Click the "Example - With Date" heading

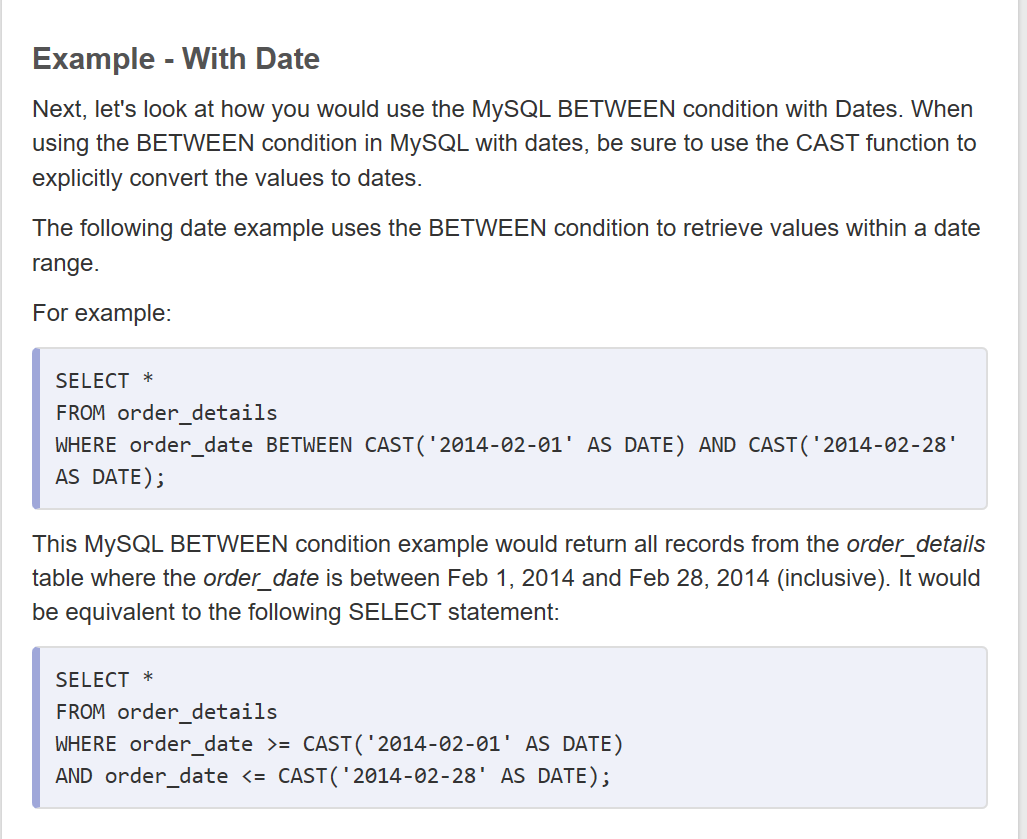pyautogui.click(x=176, y=59)
